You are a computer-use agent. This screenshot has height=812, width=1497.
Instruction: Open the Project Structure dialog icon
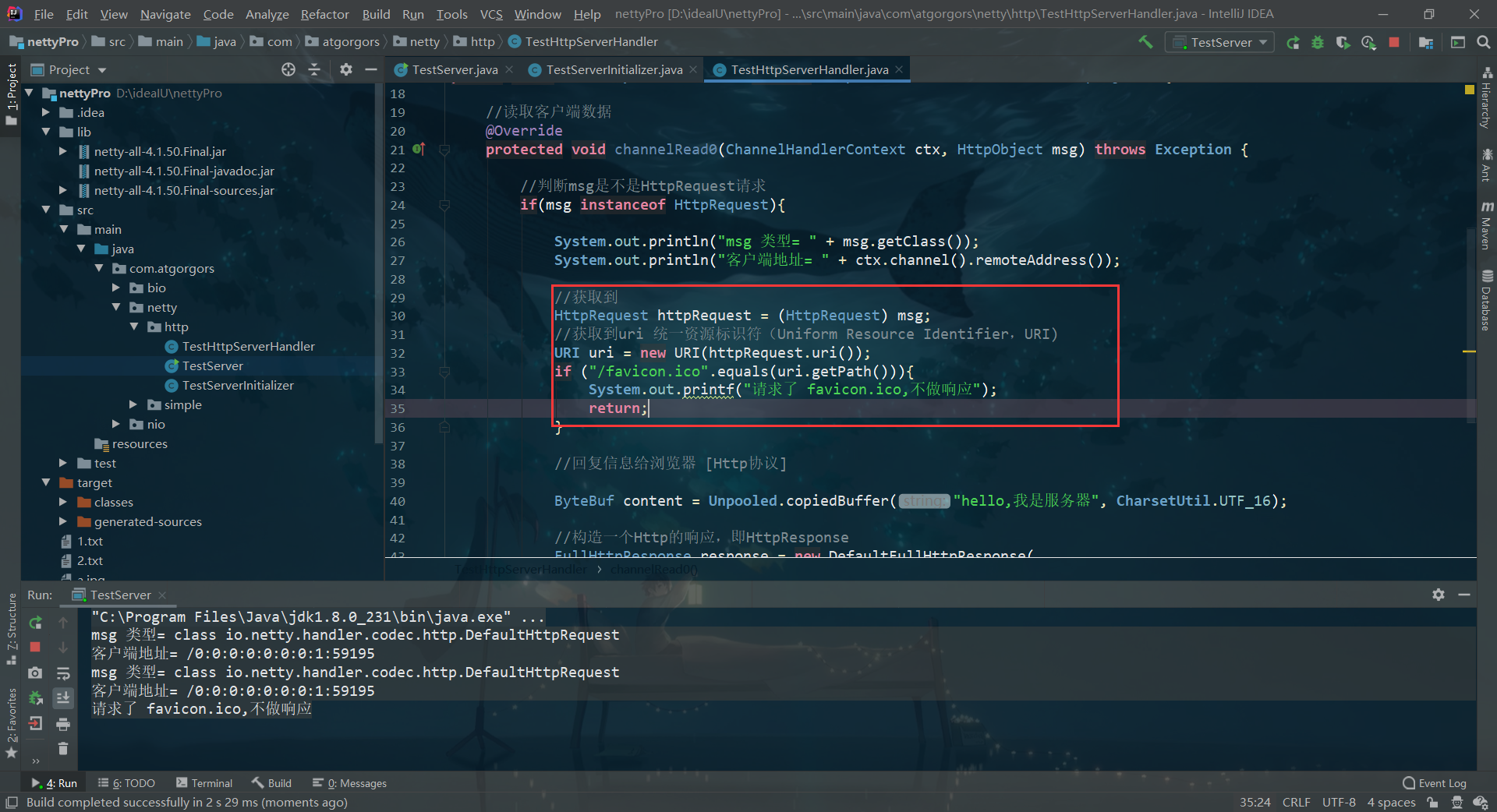pos(1426,42)
